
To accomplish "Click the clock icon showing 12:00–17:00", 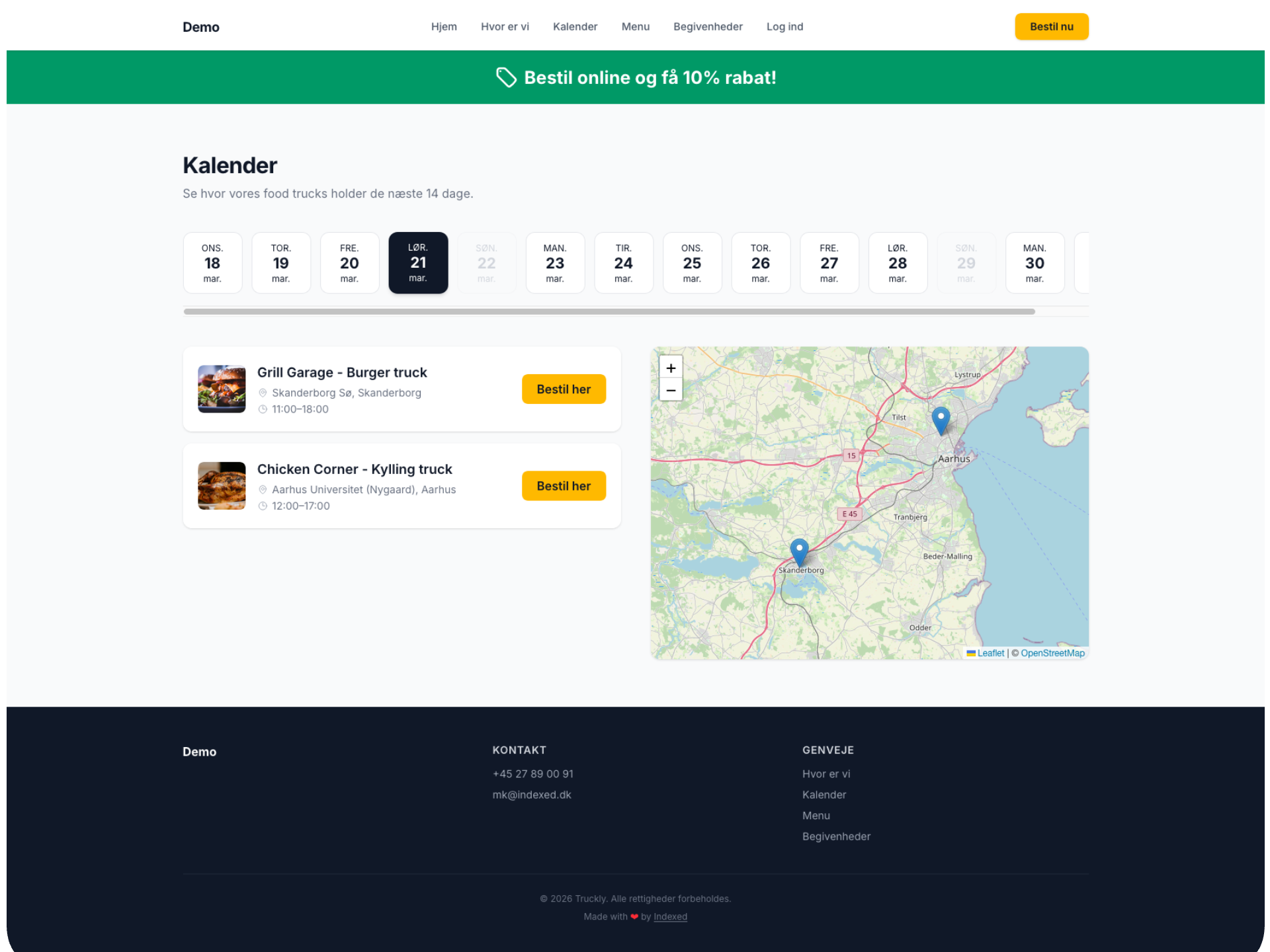I will (x=263, y=506).
